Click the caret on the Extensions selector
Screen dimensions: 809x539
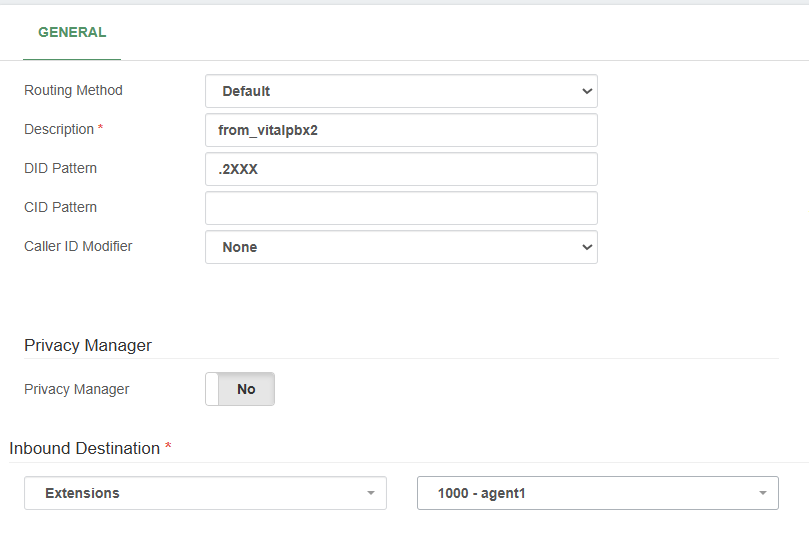point(370,493)
